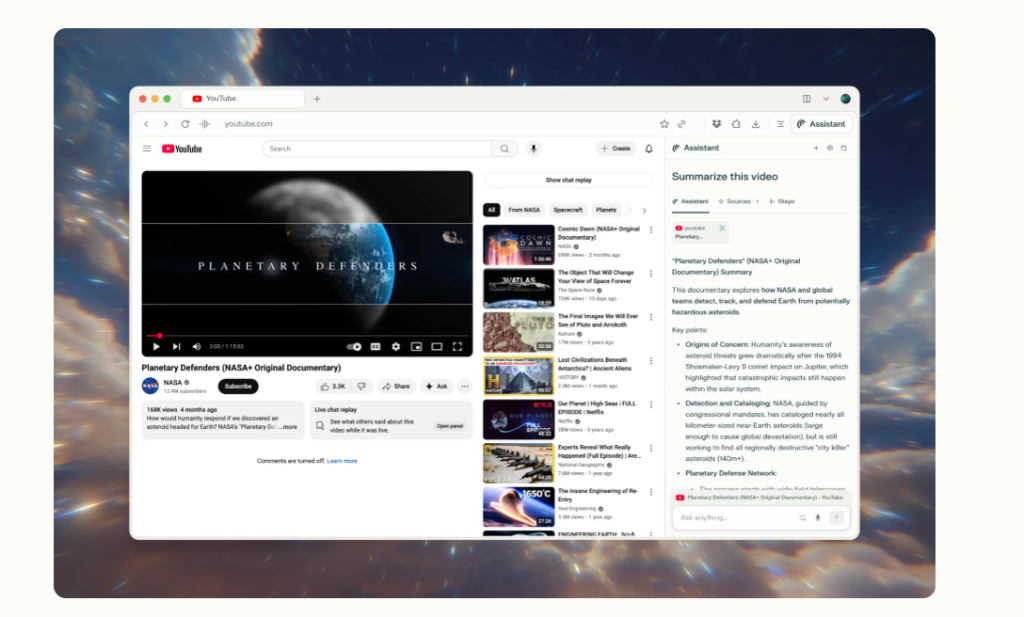Click the voice search microphone on YouTube

[x=533, y=149]
